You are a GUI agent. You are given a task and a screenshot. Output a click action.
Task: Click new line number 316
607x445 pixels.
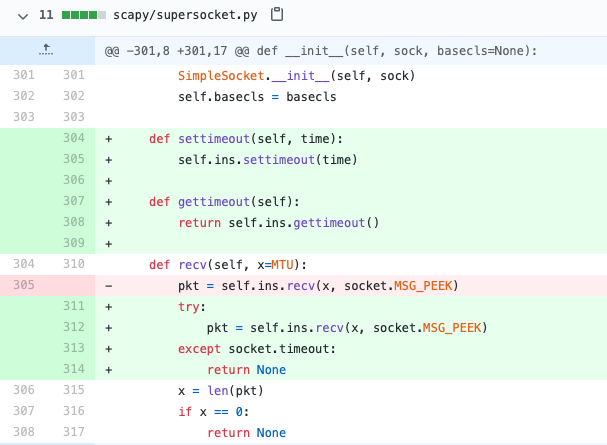(x=74, y=411)
